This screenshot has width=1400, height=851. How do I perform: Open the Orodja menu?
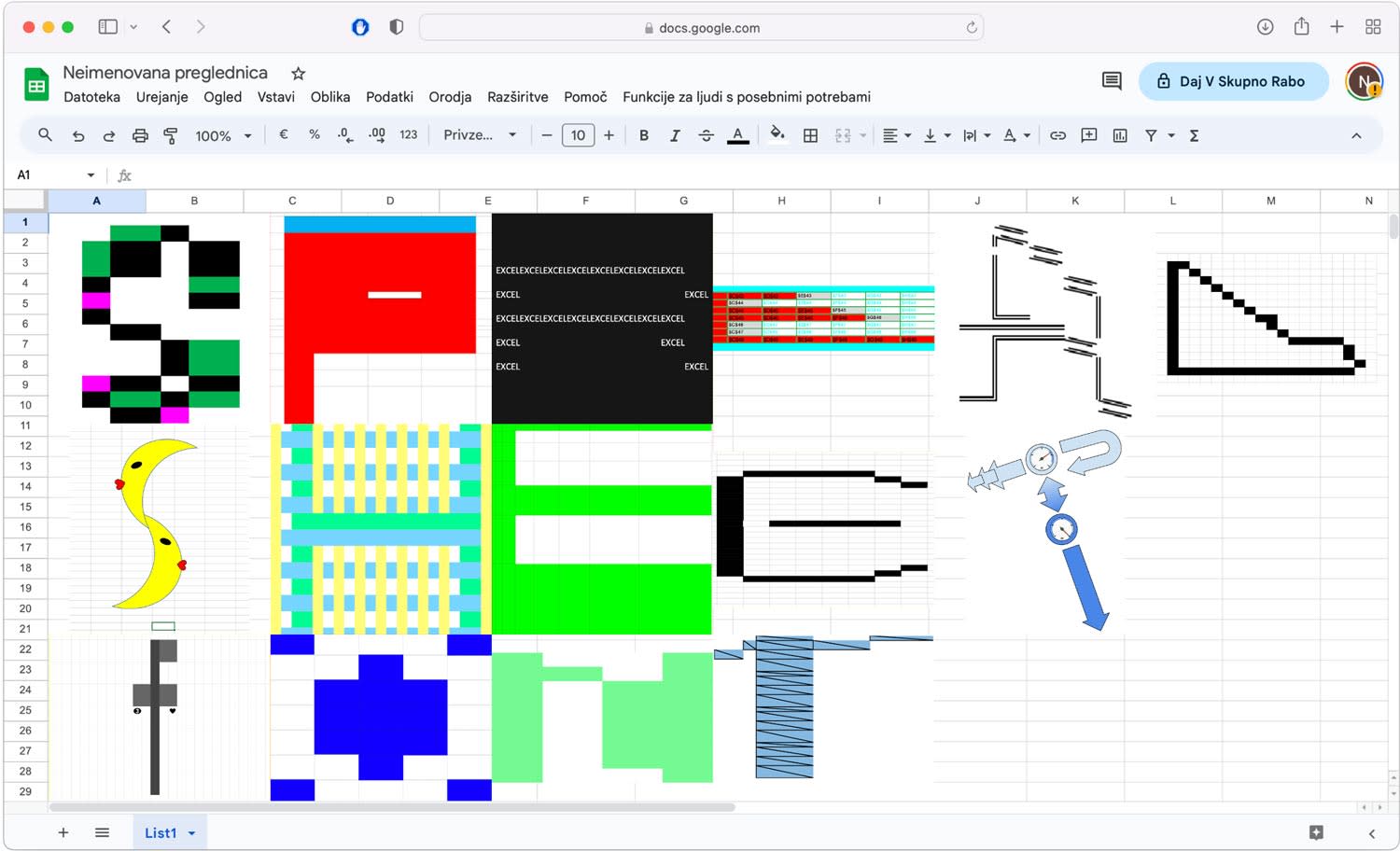[450, 97]
